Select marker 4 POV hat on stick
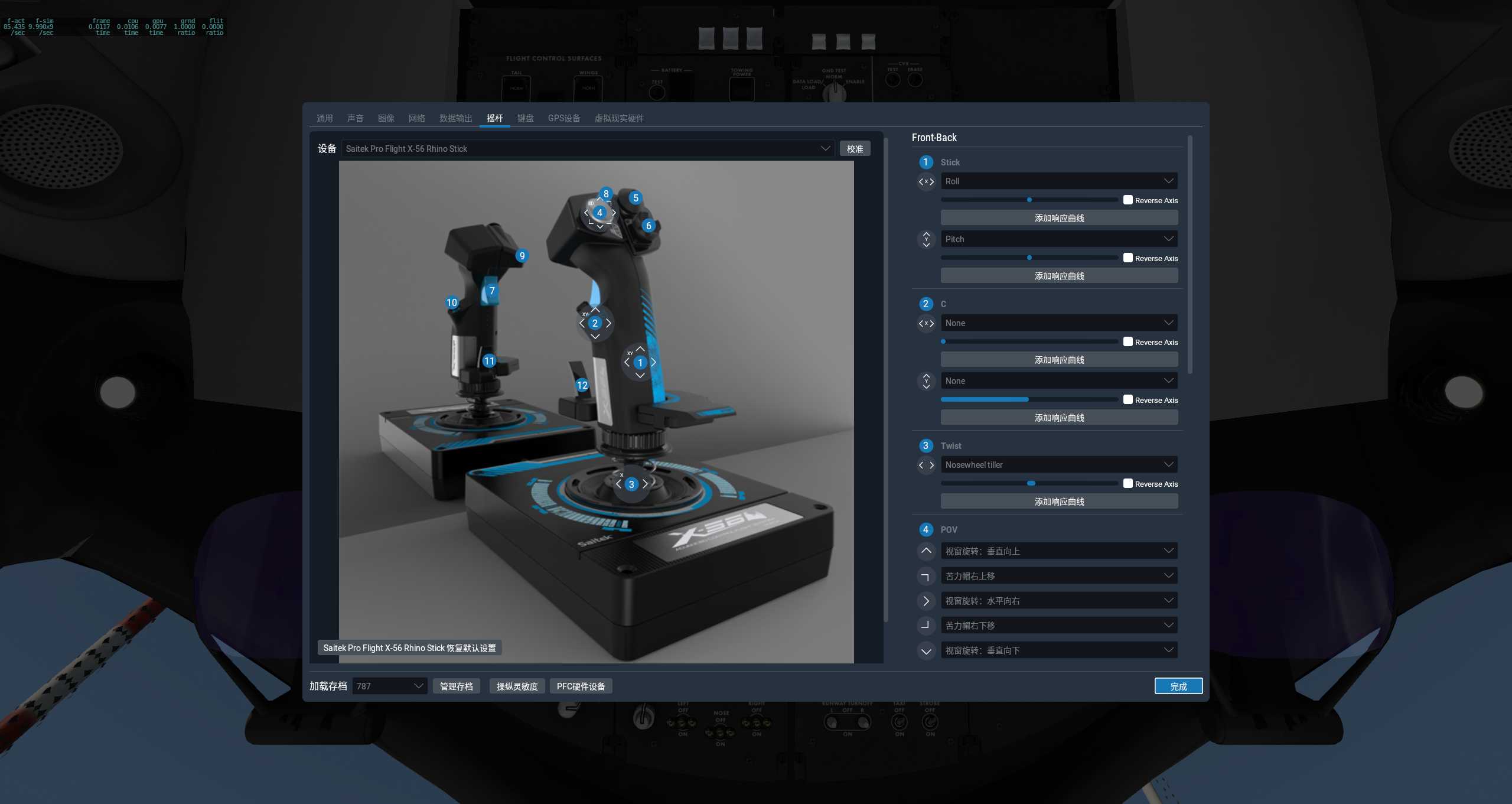1512x804 pixels. [599, 213]
